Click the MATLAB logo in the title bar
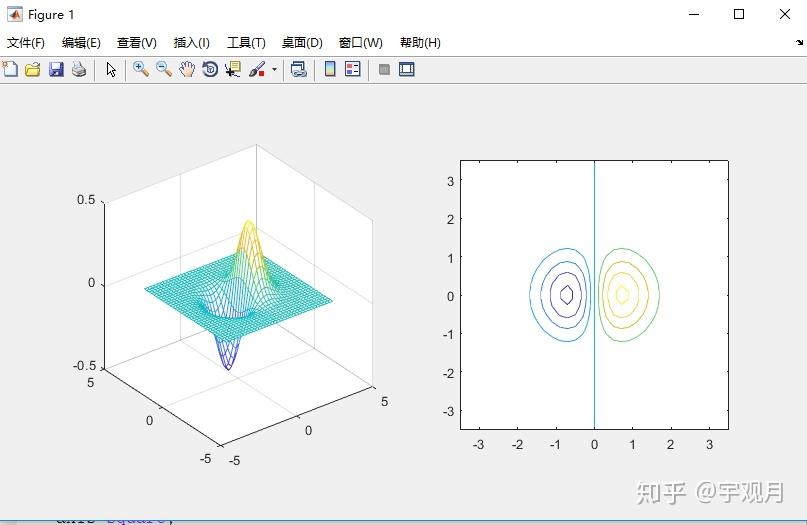 tap(14, 14)
